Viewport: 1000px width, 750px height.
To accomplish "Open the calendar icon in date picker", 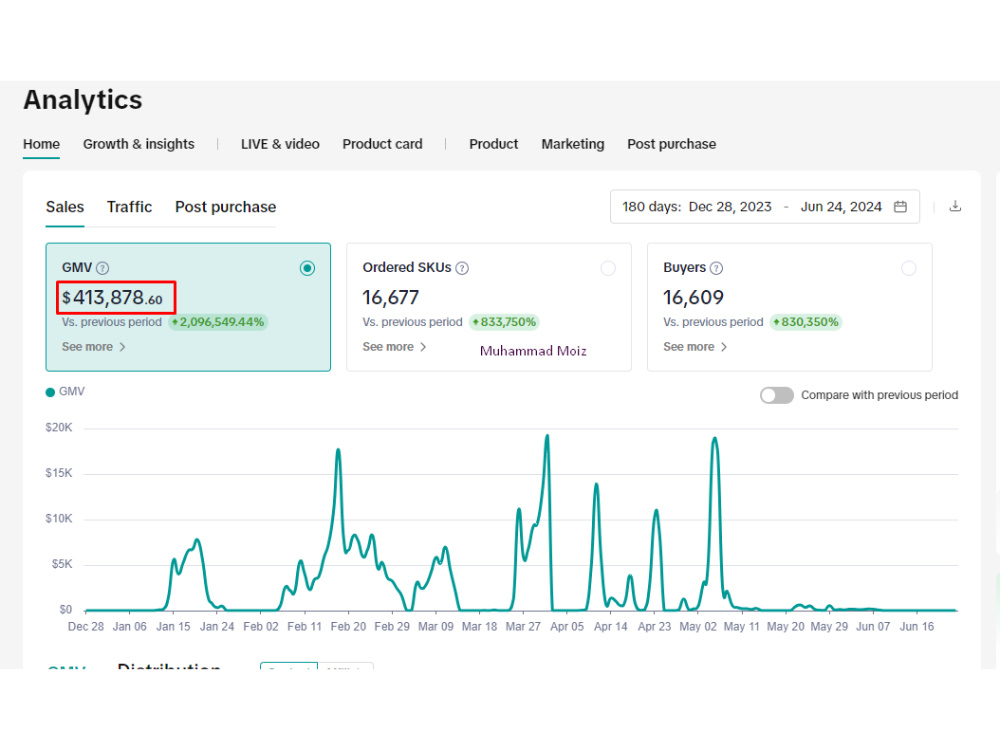I will [900, 207].
